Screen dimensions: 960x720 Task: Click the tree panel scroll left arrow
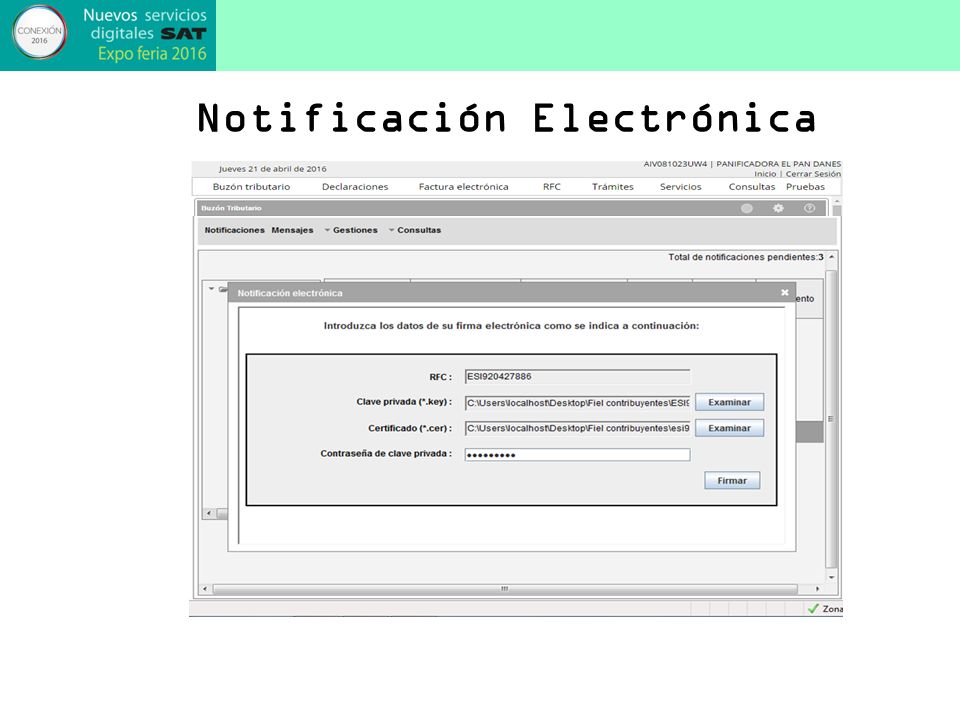coord(209,513)
